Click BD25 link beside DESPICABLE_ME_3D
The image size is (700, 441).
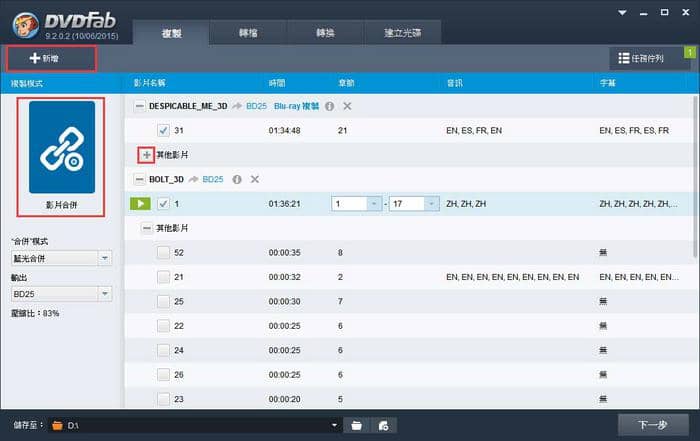click(256, 106)
